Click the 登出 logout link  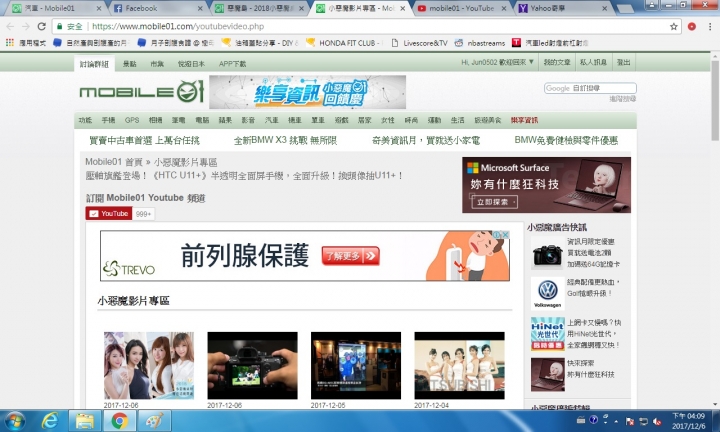624,62
